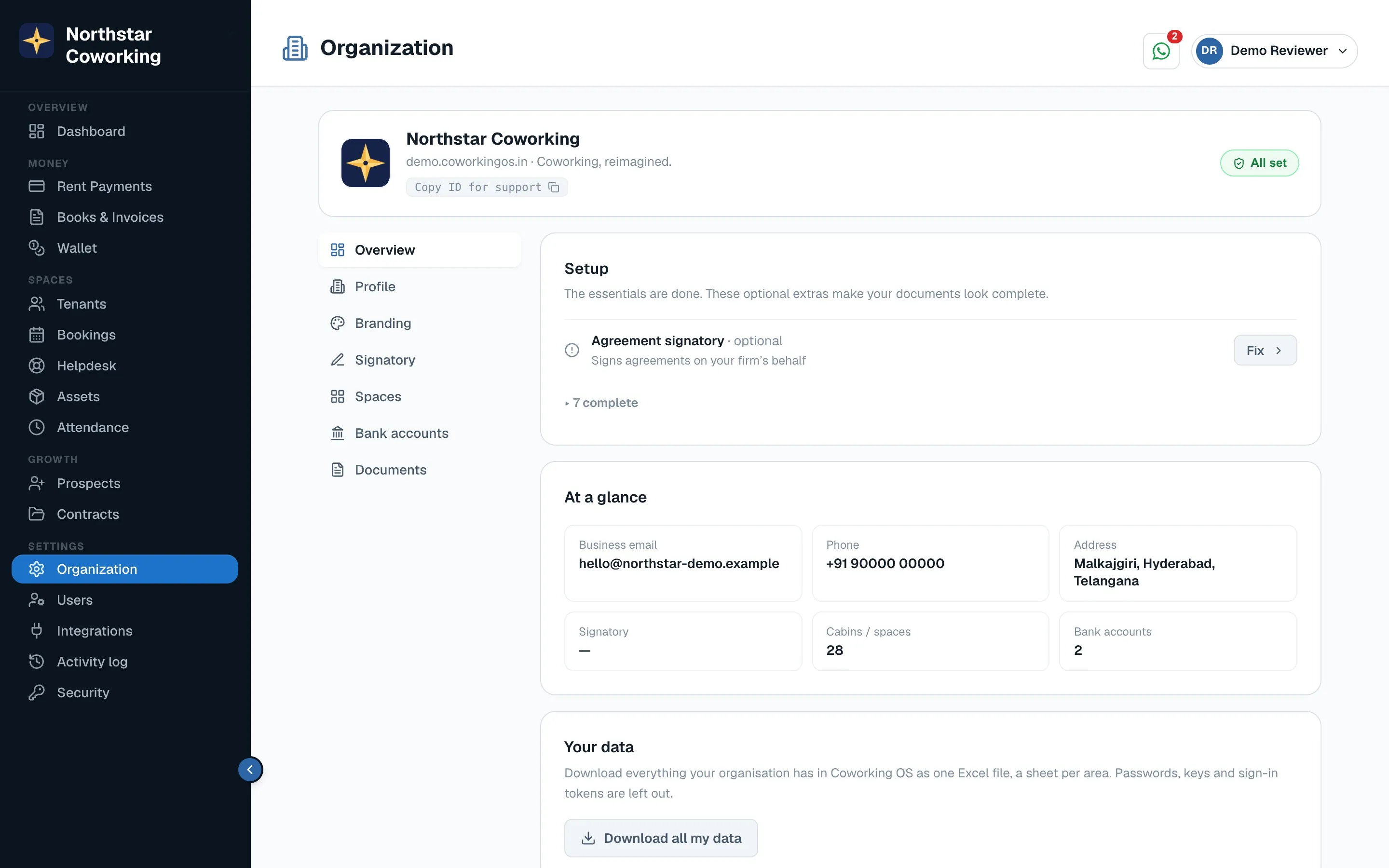Collapse the sidebar with arrow button

tap(250, 770)
